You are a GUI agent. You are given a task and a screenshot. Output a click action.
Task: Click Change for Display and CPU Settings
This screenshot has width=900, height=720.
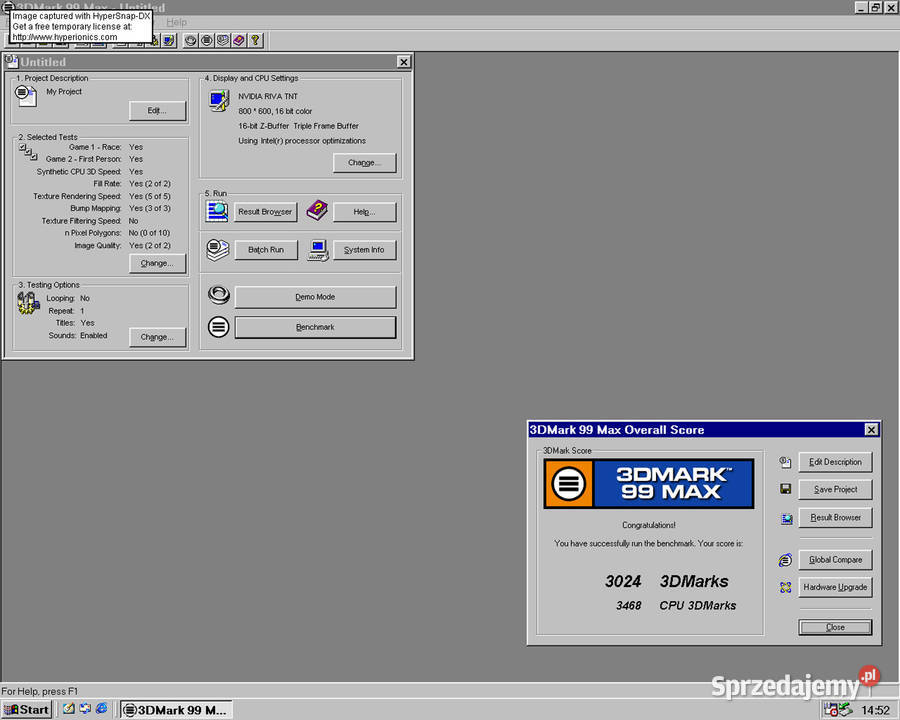pyautogui.click(x=364, y=163)
